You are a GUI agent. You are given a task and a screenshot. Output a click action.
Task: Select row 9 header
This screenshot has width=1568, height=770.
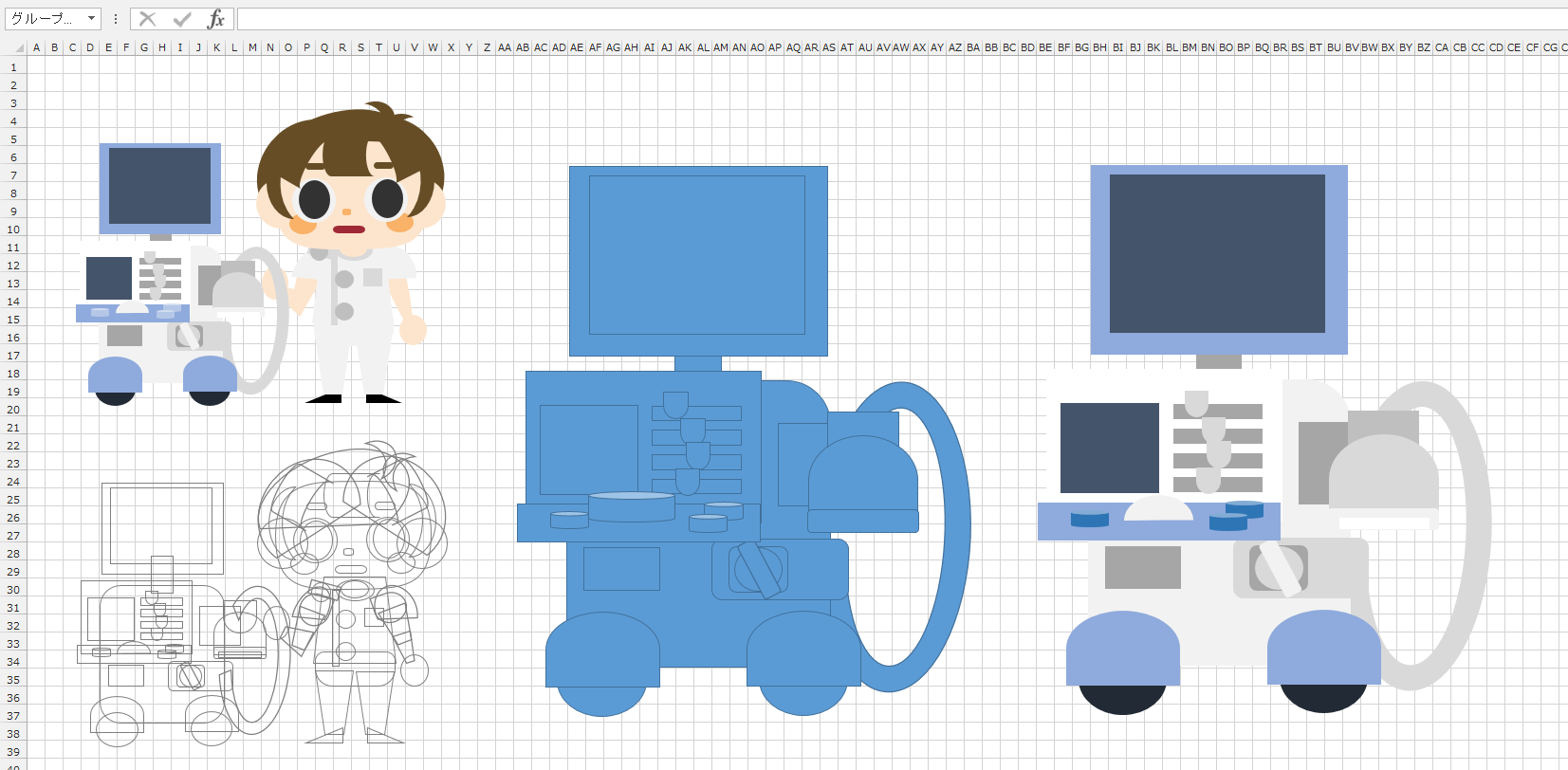coord(13,211)
